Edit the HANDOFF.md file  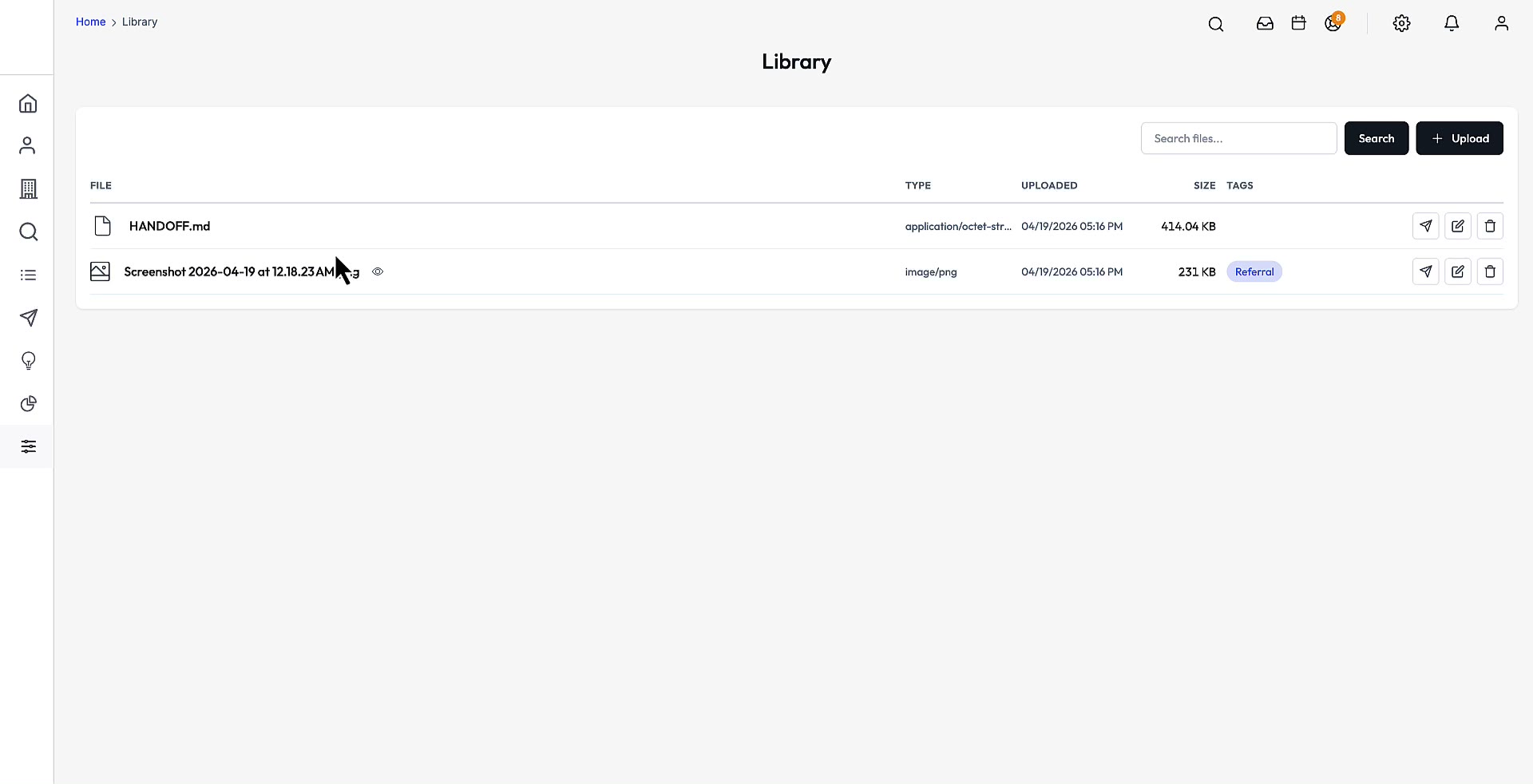coord(1457,226)
